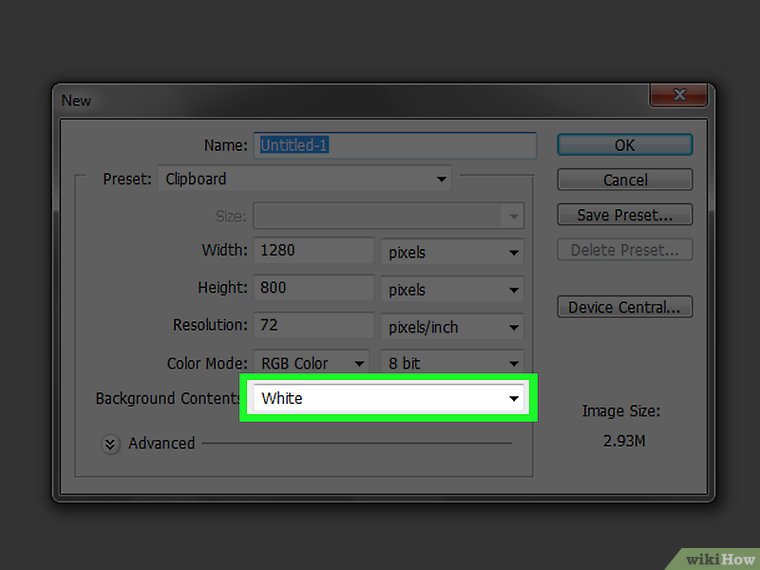760x570 pixels.
Task: Click the Name text field
Action: point(394,145)
